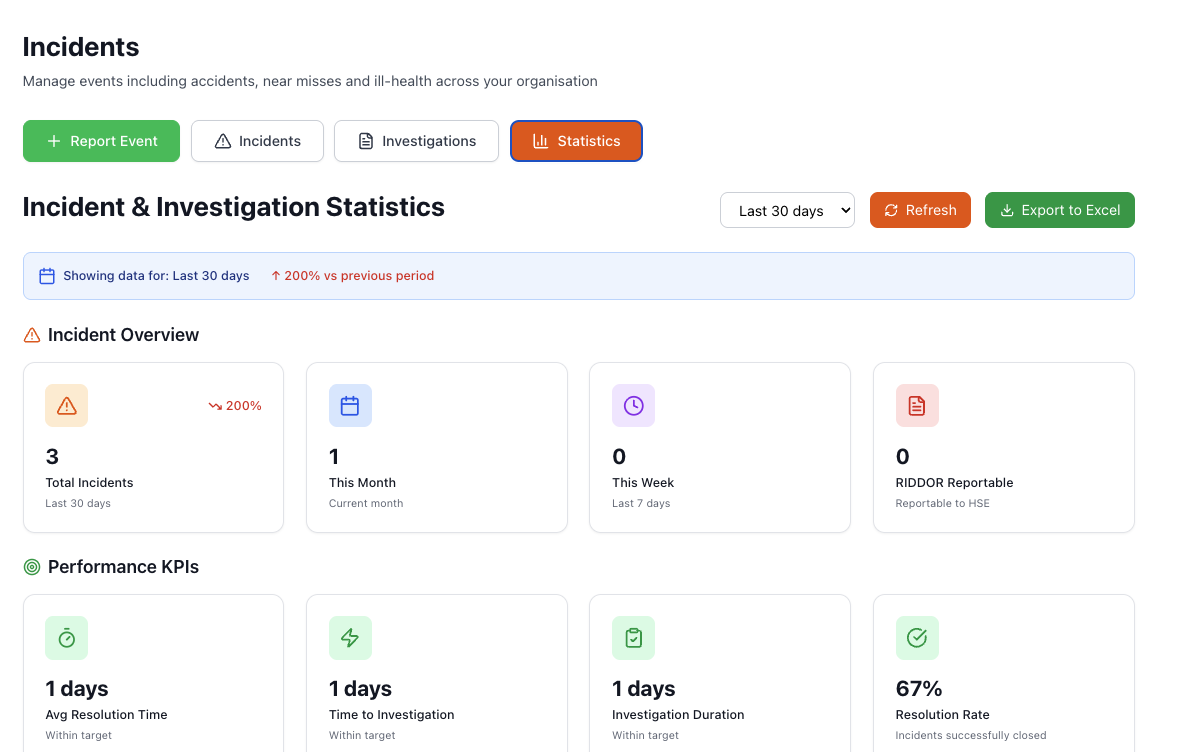The width and height of the screenshot is (1181, 752).
Task: Click the clock icon on This Week card
Action: point(633,405)
